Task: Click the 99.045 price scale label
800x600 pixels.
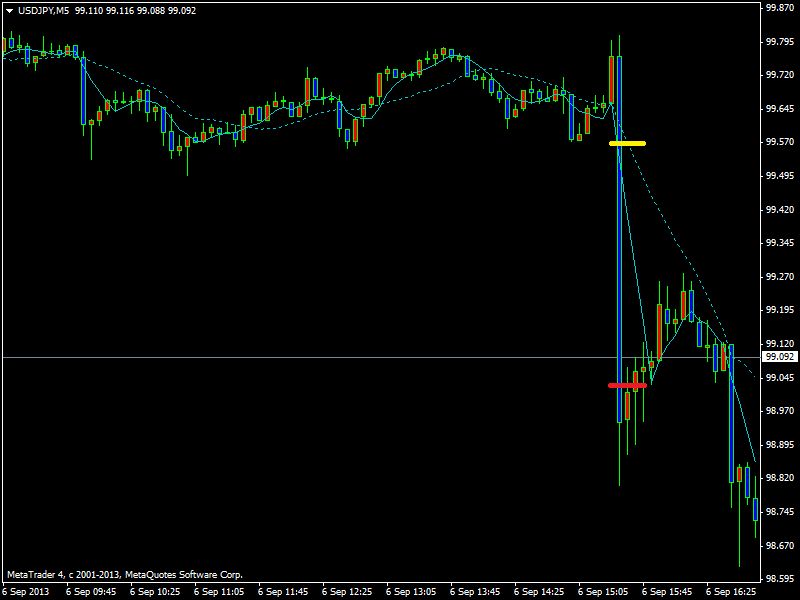Action: pyautogui.click(x=780, y=378)
